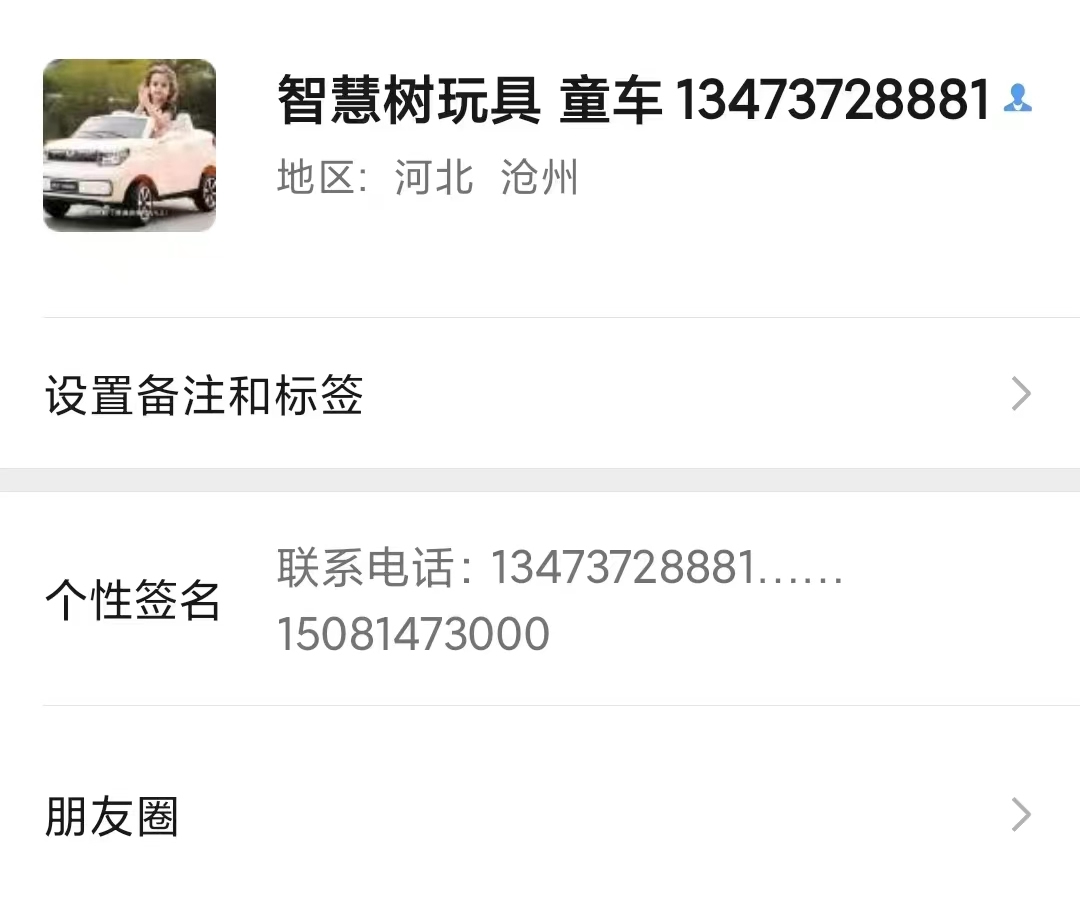Open the 朋友圈 Moments entry
This screenshot has height=913, width=1080.
coord(540,815)
